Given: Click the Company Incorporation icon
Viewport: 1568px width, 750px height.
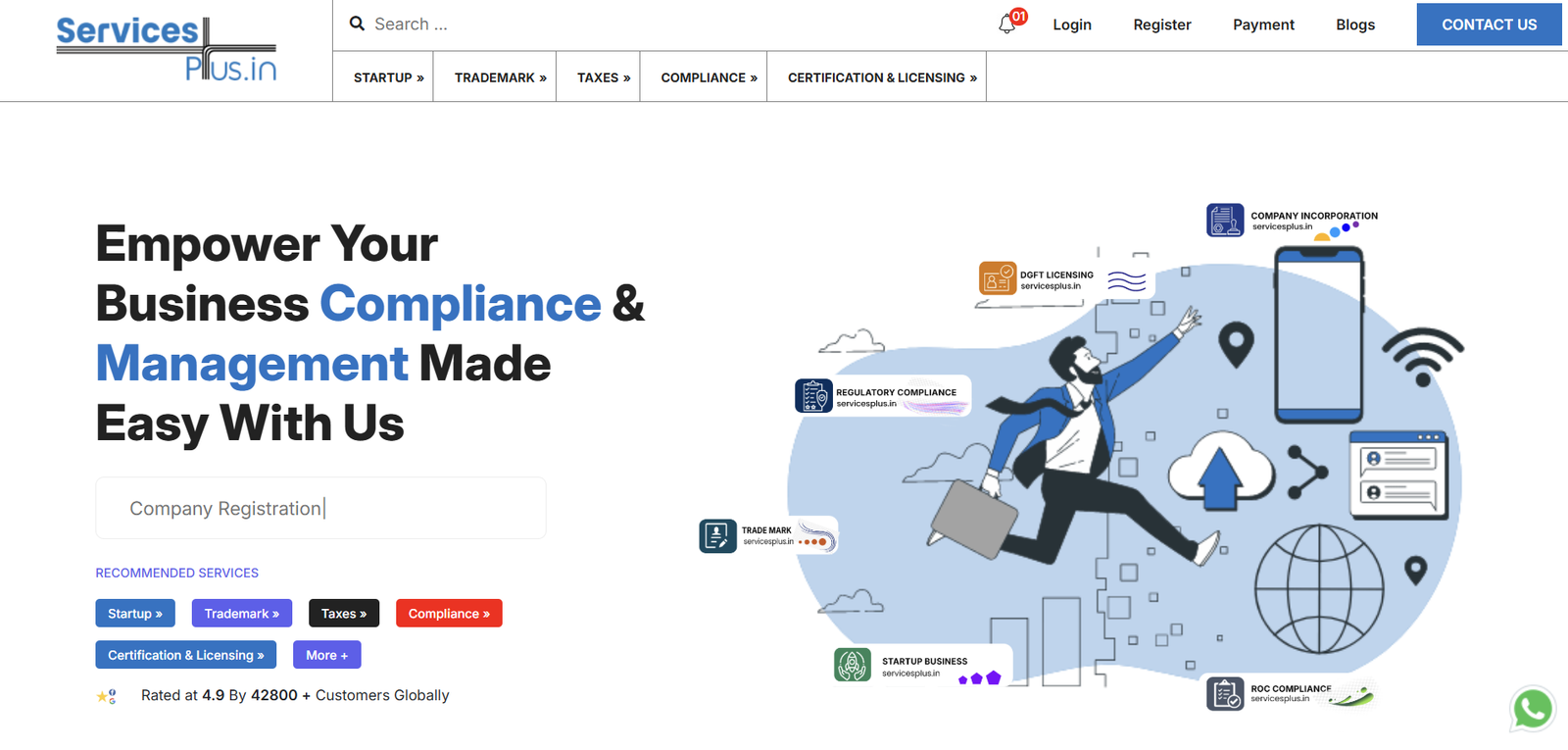Looking at the screenshot, I should point(1225,221).
